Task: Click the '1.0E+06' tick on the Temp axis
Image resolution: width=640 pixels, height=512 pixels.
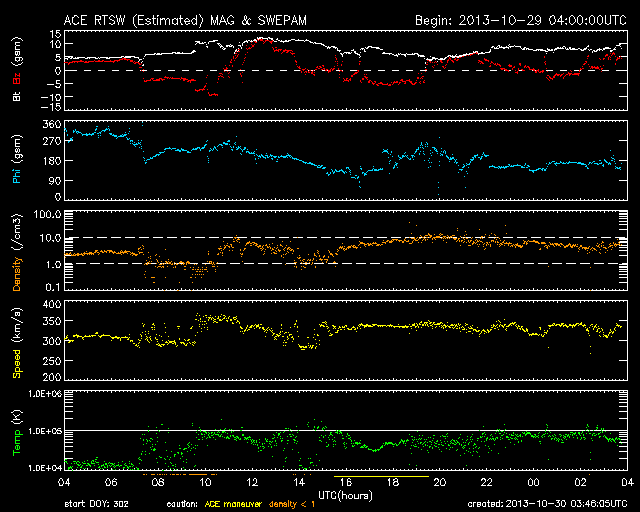Action: pos(45,394)
